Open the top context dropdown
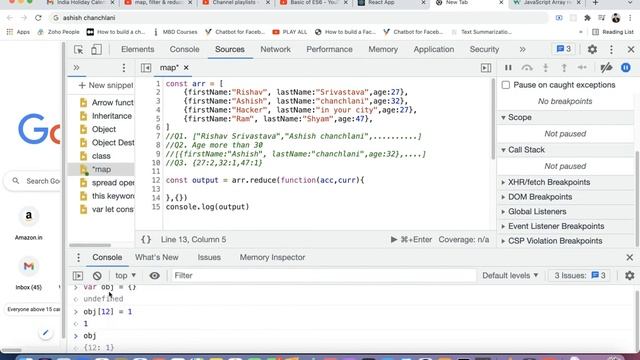640x360 pixels. click(x=125, y=276)
